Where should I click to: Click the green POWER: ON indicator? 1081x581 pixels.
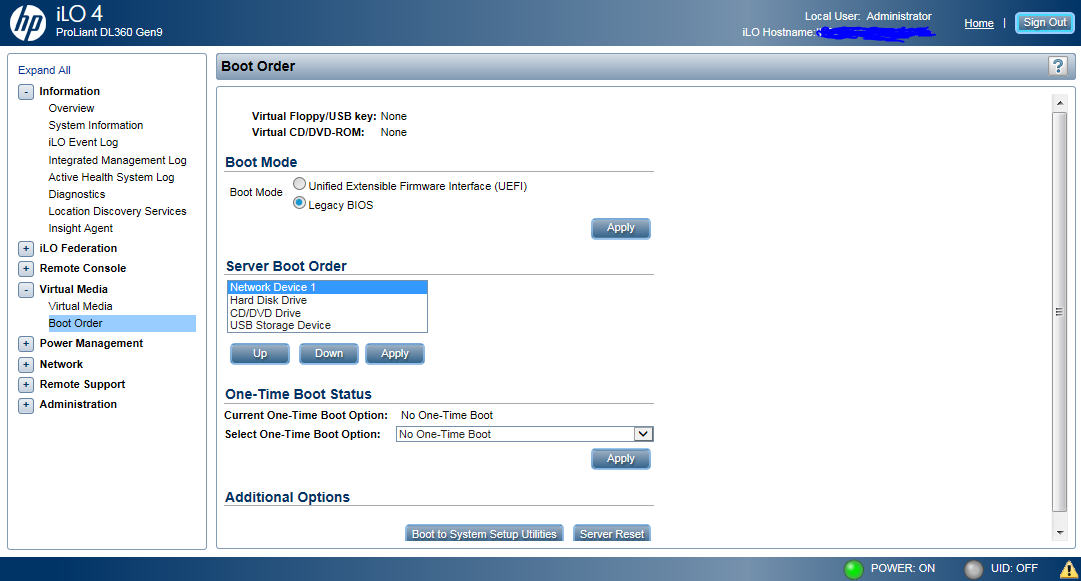853,569
